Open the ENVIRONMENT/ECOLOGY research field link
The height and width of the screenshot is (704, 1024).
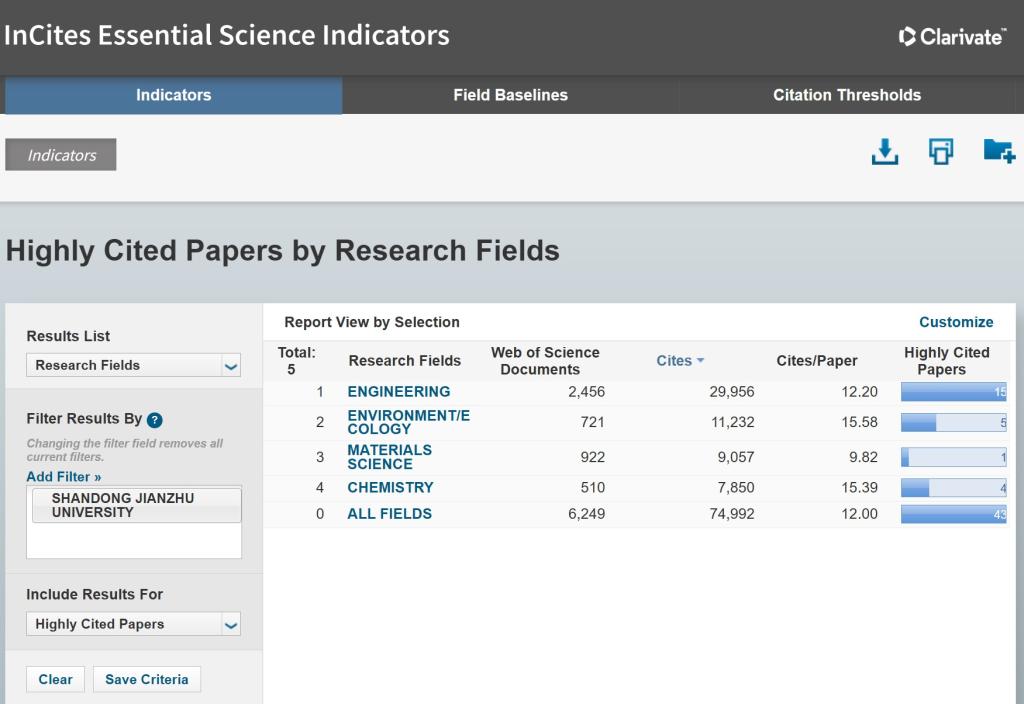408,422
